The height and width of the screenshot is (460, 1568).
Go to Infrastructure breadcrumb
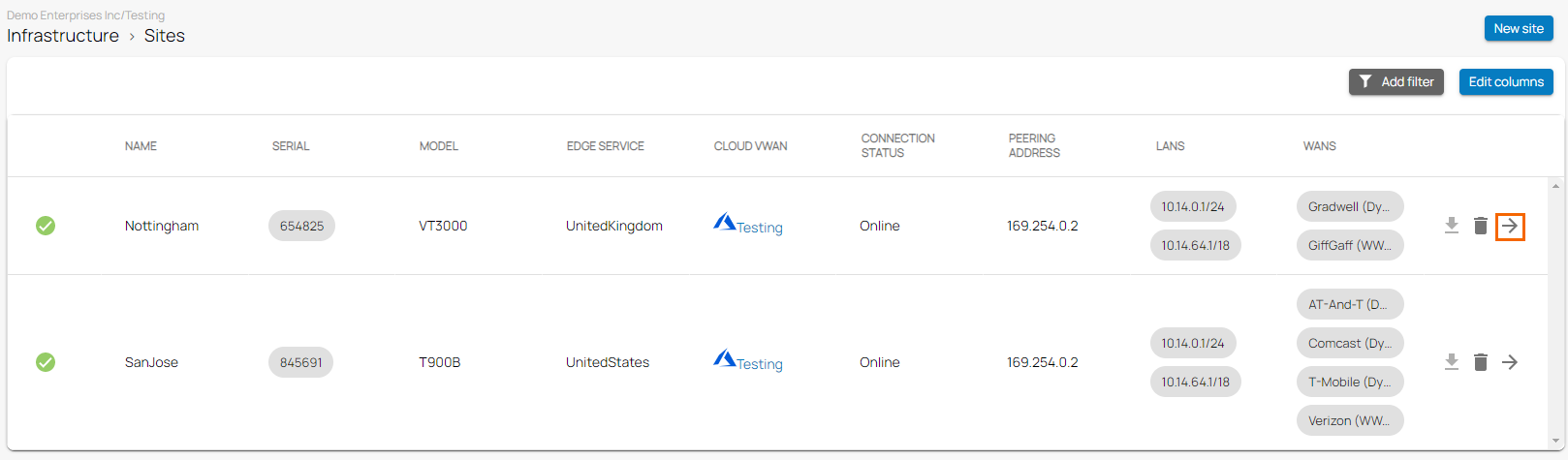click(63, 36)
